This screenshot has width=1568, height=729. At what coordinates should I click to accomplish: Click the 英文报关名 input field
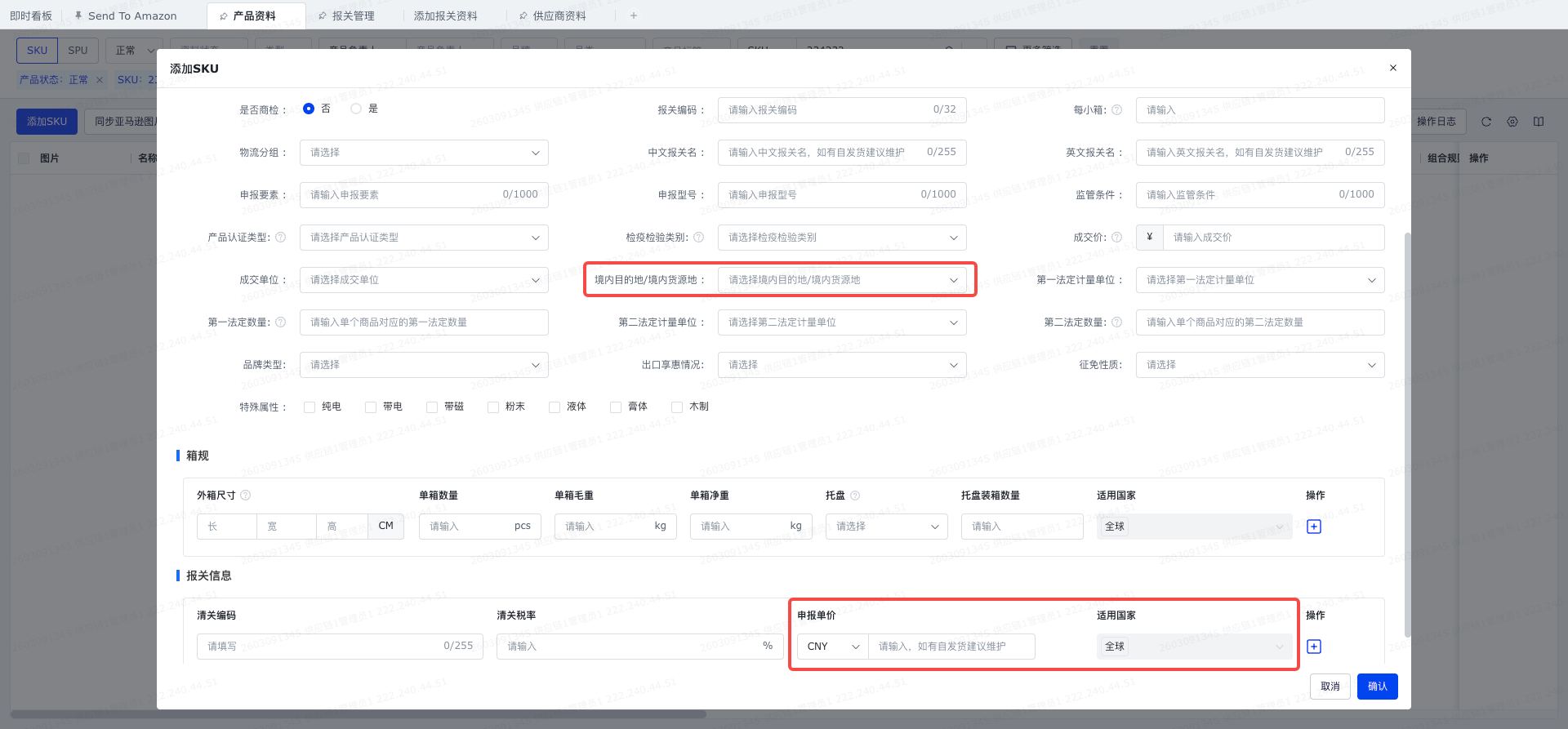[1260, 153]
